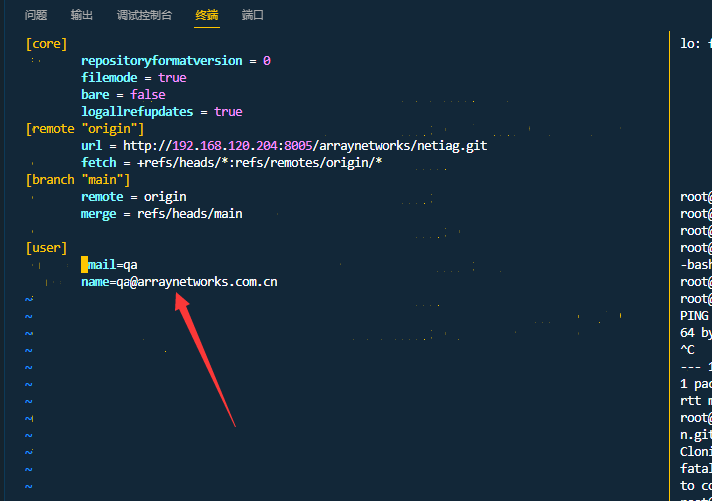The width and height of the screenshot is (712, 501).
Task: Click the fatal line in right terminal
Action: click(696, 469)
